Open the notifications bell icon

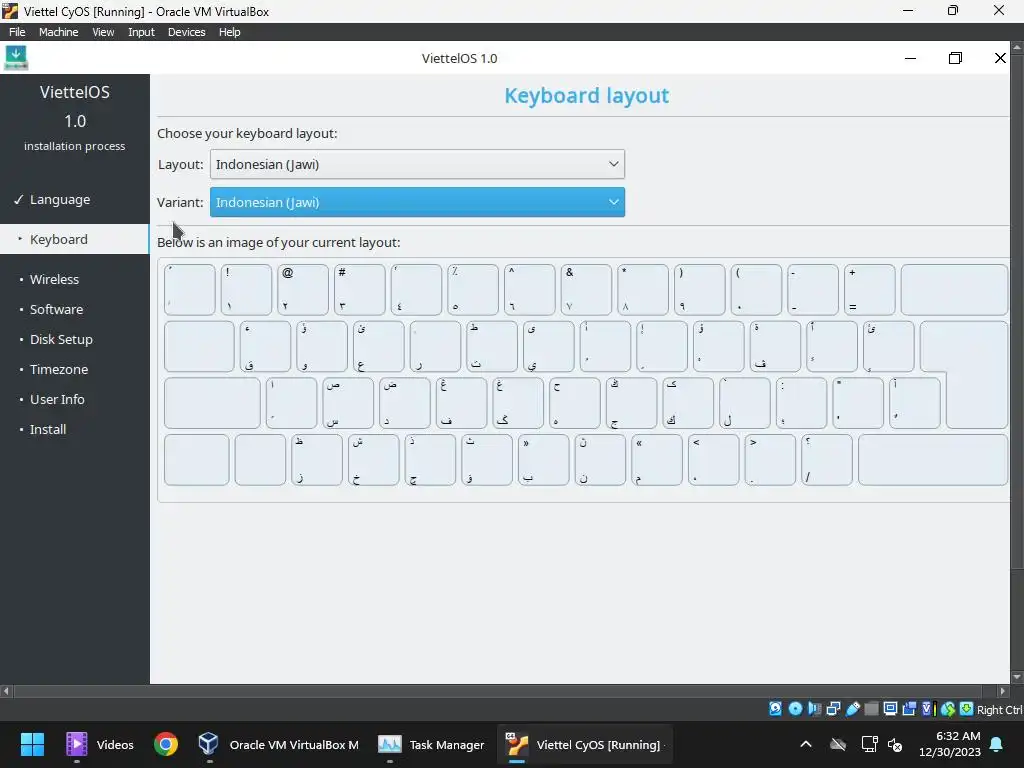(997, 744)
